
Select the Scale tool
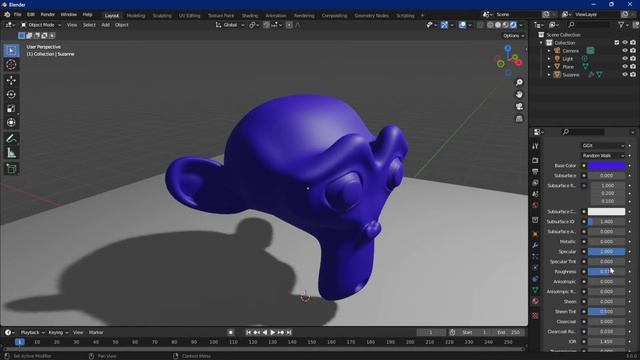click(x=11, y=109)
